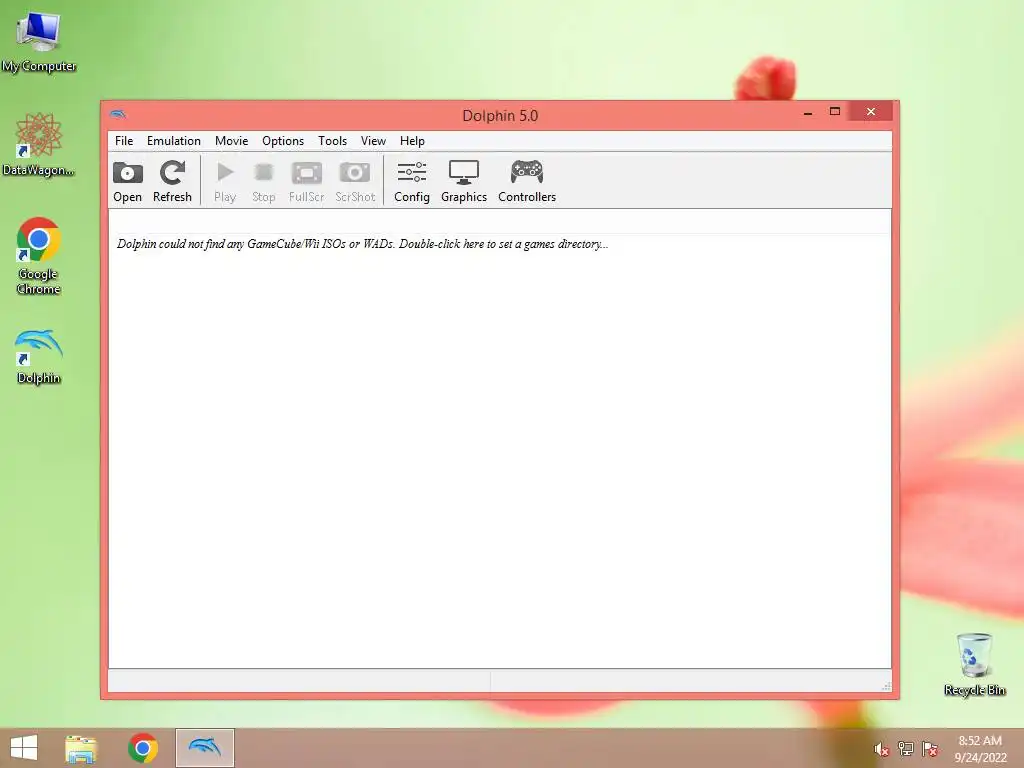Click the muted volume tray icon

point(881,749)
